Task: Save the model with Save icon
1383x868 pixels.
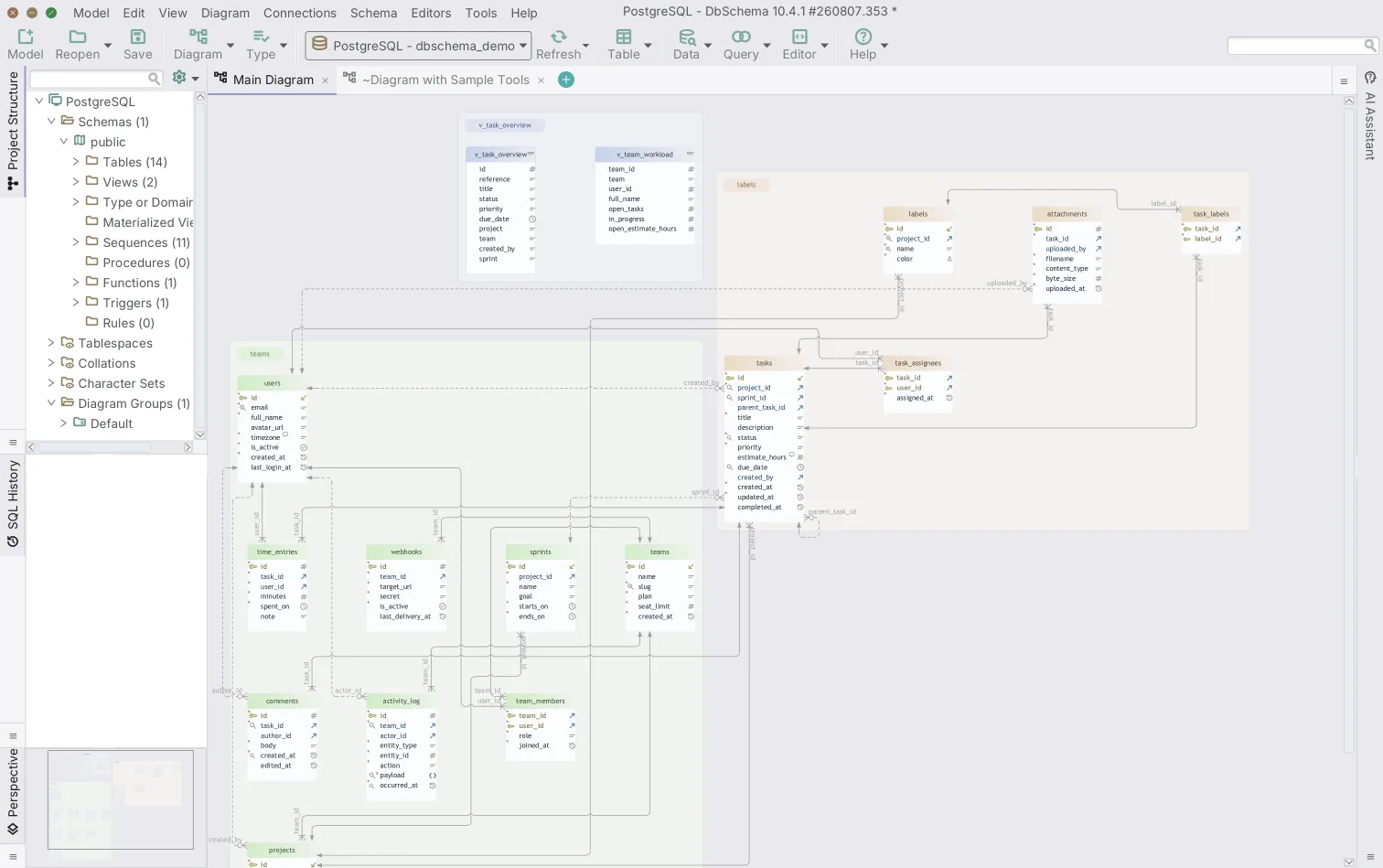Action: tap(138, 37)
